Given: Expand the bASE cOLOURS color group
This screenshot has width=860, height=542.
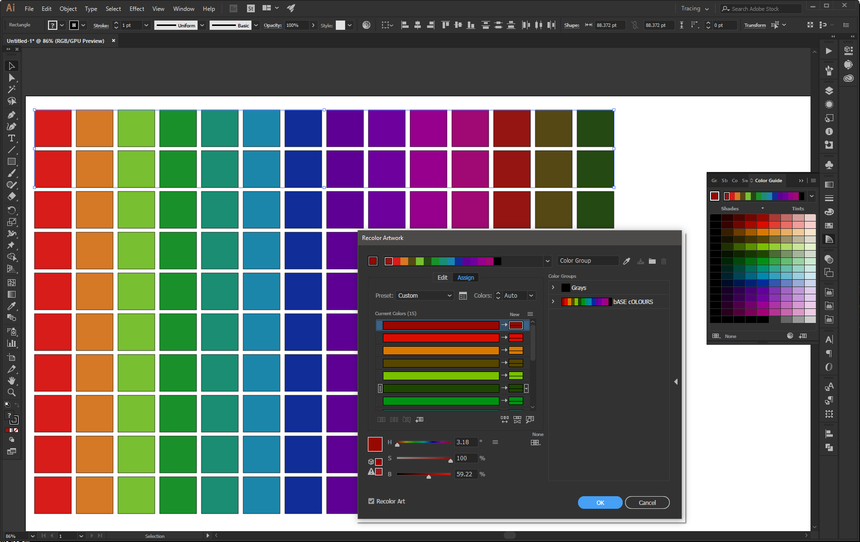Looking at the screenshot, I should (553, 301).
